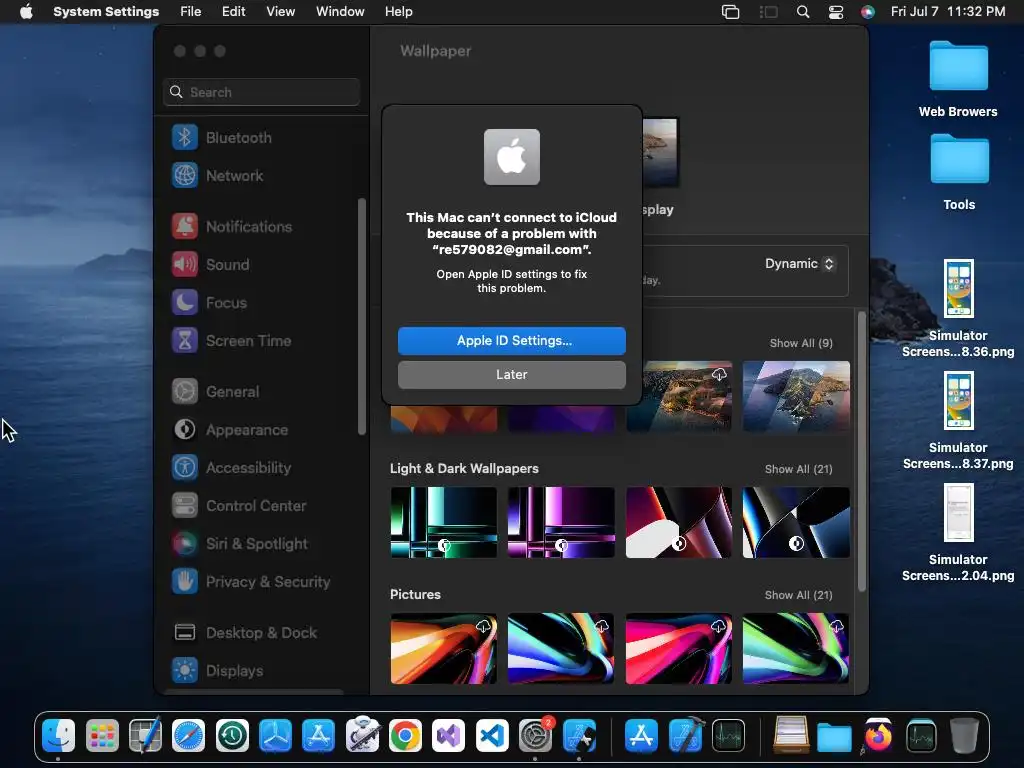Activate Siri from the menu bar
The height and width of the screenshot is (768, 1024).
(867, 12)
